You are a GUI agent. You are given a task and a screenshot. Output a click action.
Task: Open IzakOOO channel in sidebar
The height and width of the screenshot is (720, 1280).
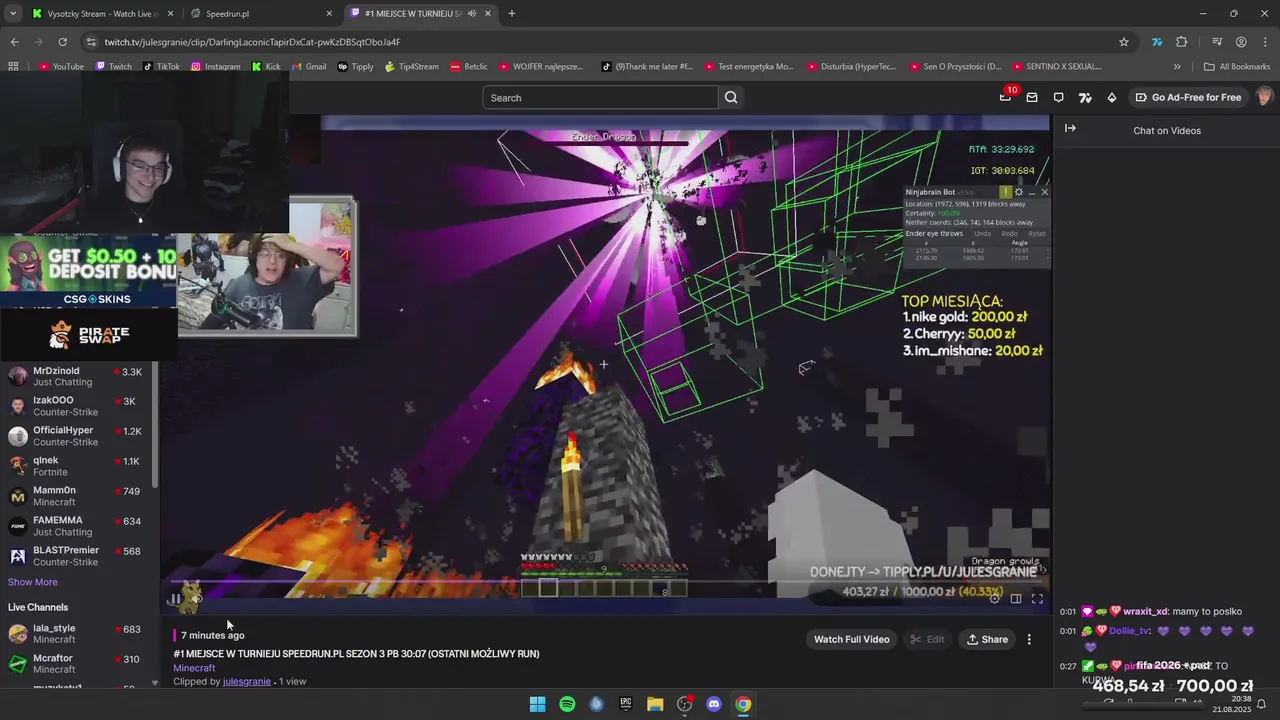pyautogui.click(x=78, y=406)
